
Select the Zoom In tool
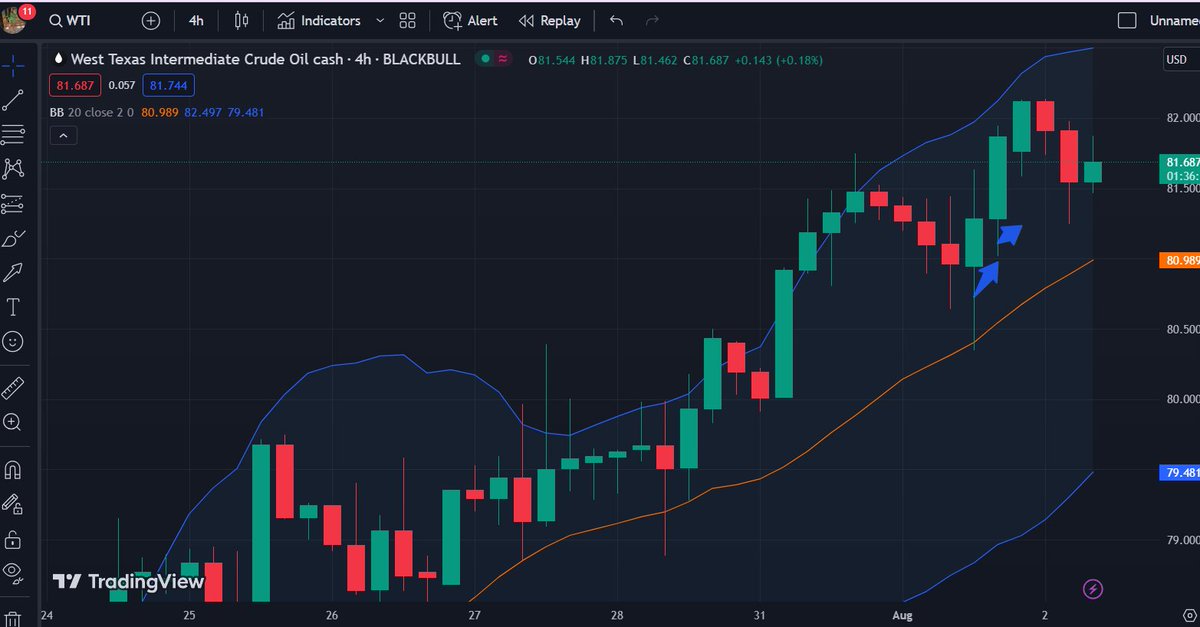point(14,421)
